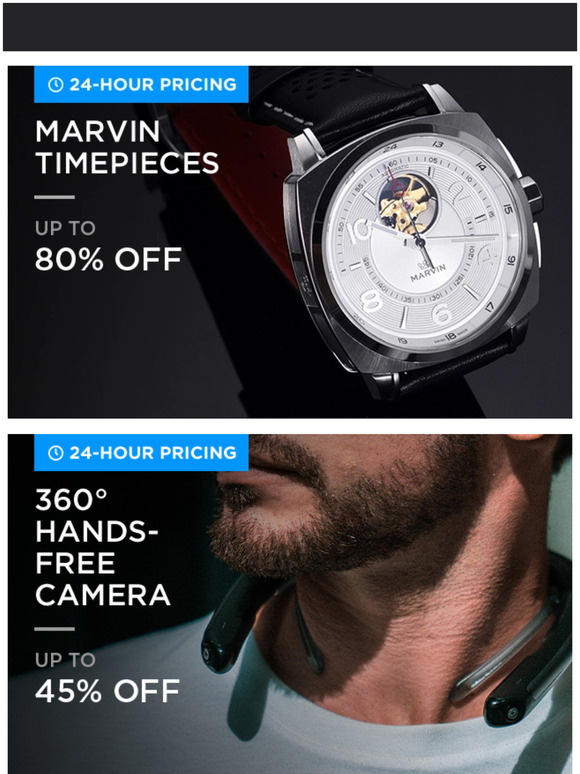The image size is (580, 774).
Task: Click the black perforated leather watch strap
Action: point(346,101)
